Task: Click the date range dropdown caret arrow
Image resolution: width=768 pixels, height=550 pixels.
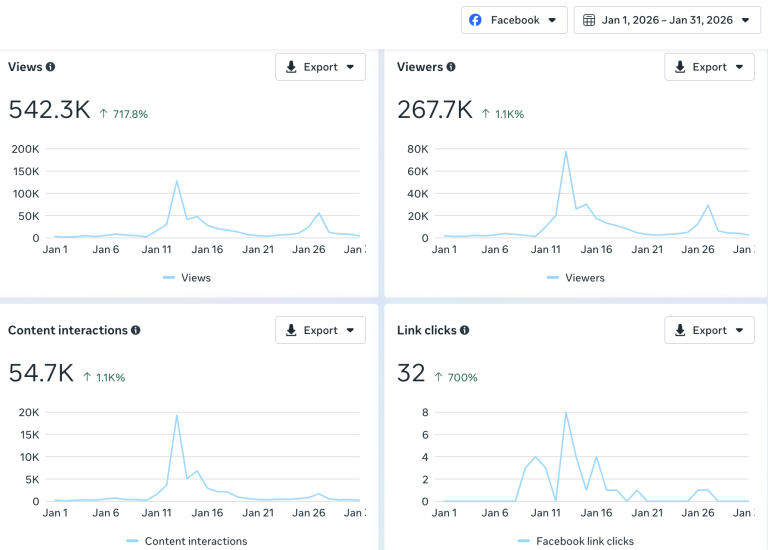Action: pos(745,20)
